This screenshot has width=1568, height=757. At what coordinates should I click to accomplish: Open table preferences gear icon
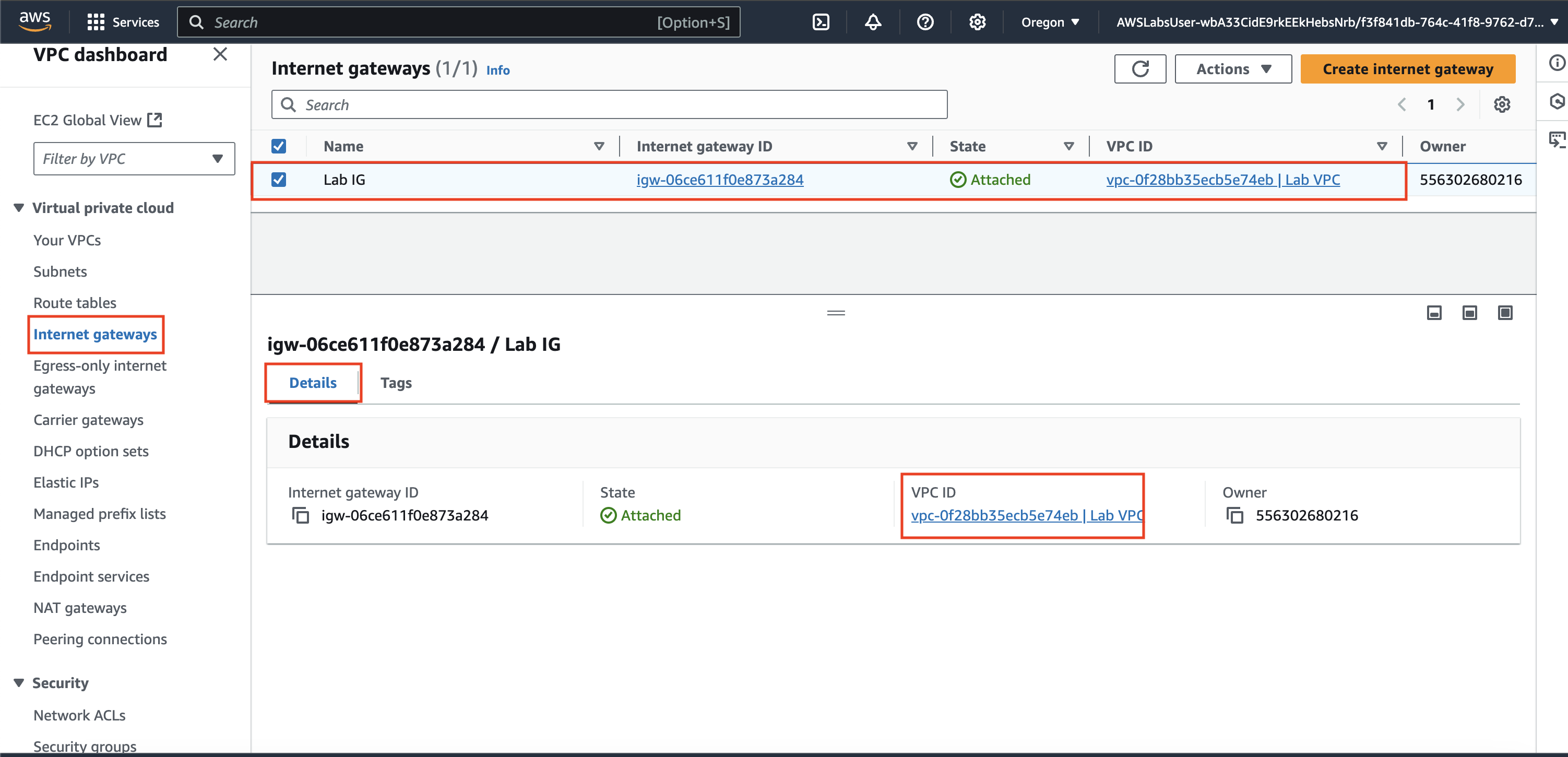tap(1501, 105)
